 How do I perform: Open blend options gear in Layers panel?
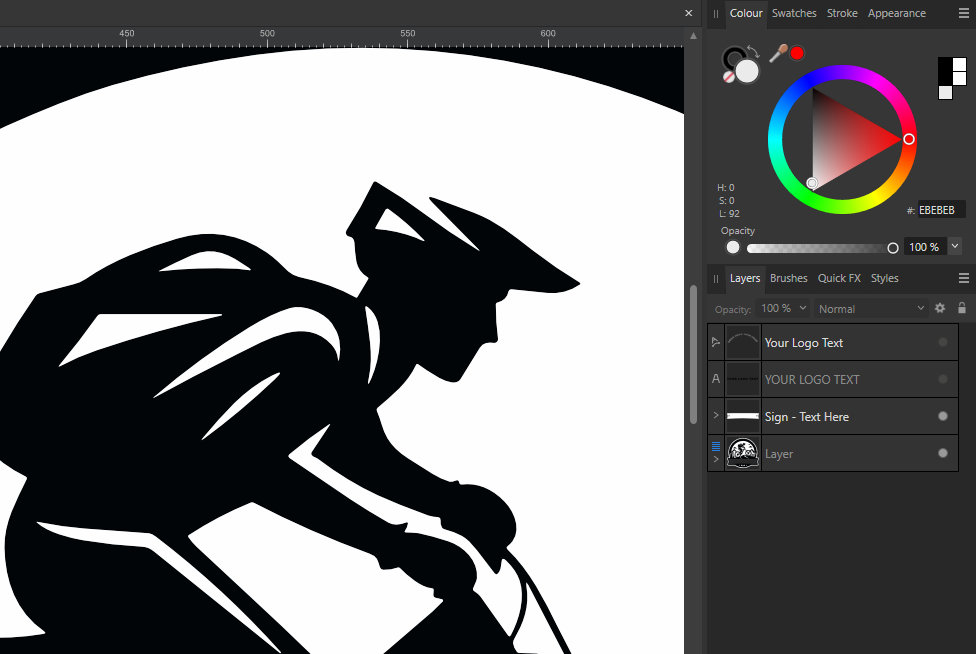[x=940, y=308]
